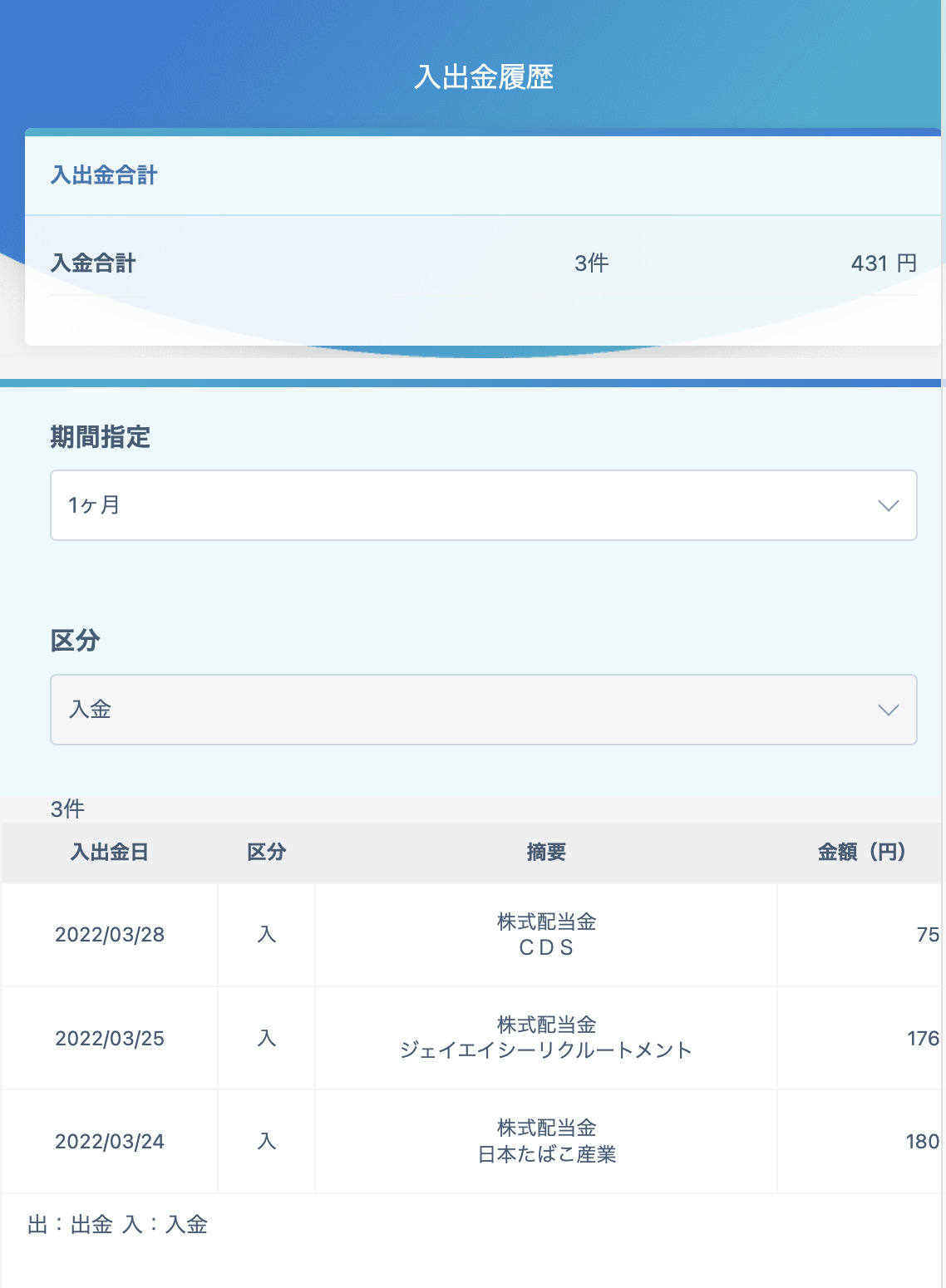The height and width of the screenshot is (1288, 946).
Task: Open the 期間指定 1ヶ月 dropdown
Action: (x=483, y=505)
